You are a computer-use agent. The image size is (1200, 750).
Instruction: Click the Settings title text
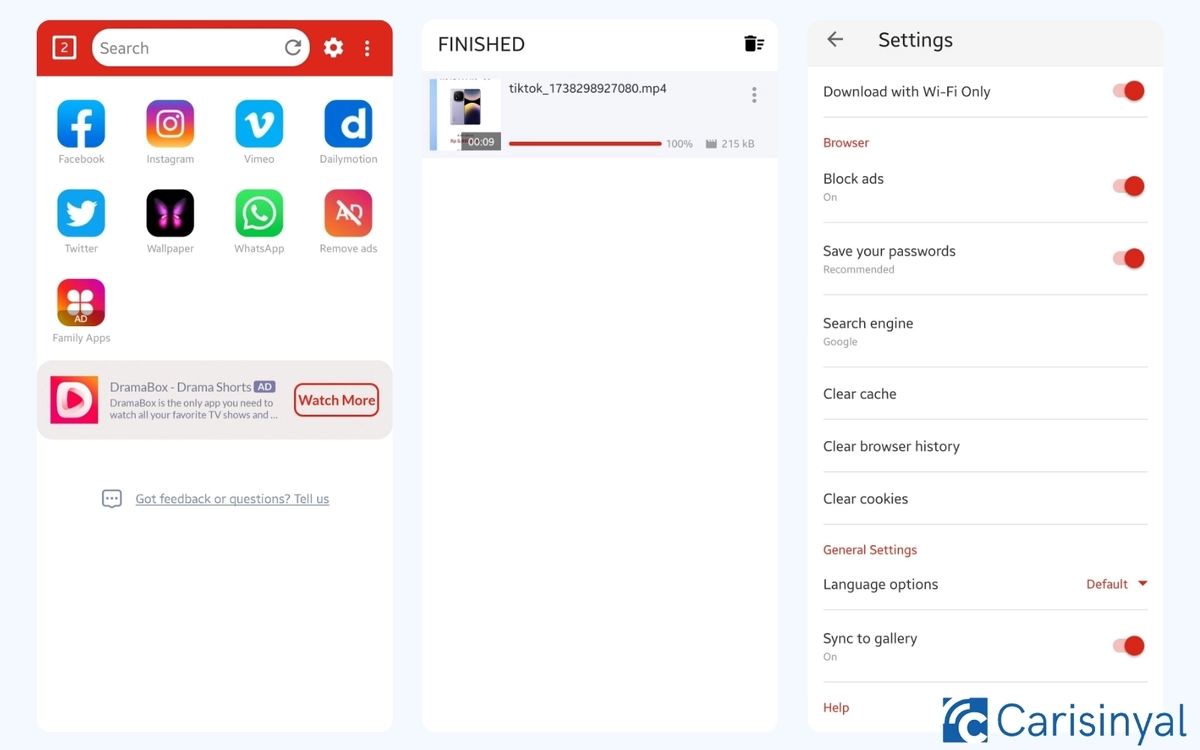pyautogui.click(x=915, y=40)
